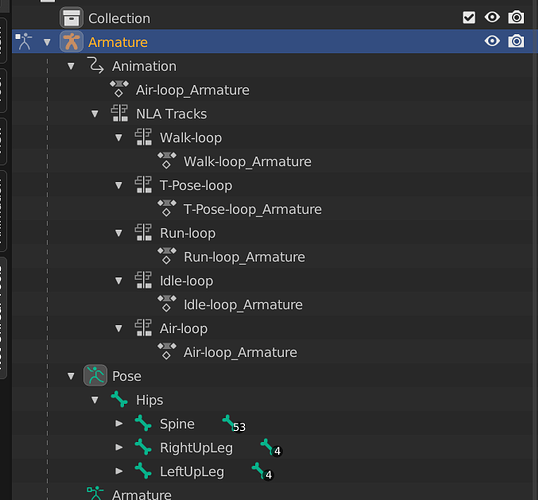Expand the LeftUpLeg bone
The image size is (538, 500).
pos(119,471)
